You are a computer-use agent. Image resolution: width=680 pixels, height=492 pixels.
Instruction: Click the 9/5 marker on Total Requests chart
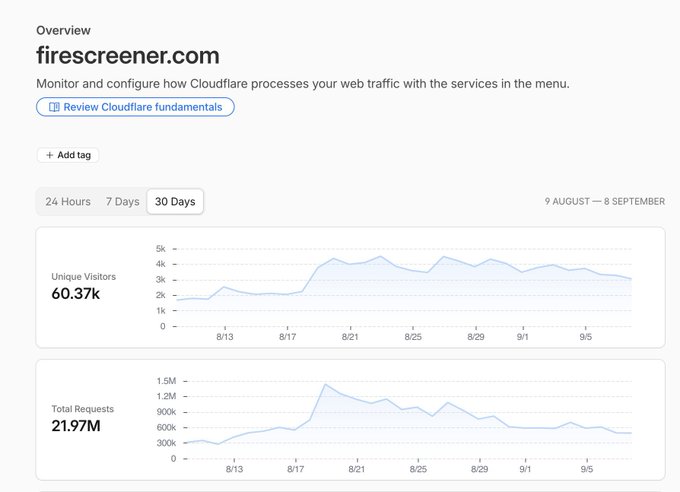pos(587,469)
